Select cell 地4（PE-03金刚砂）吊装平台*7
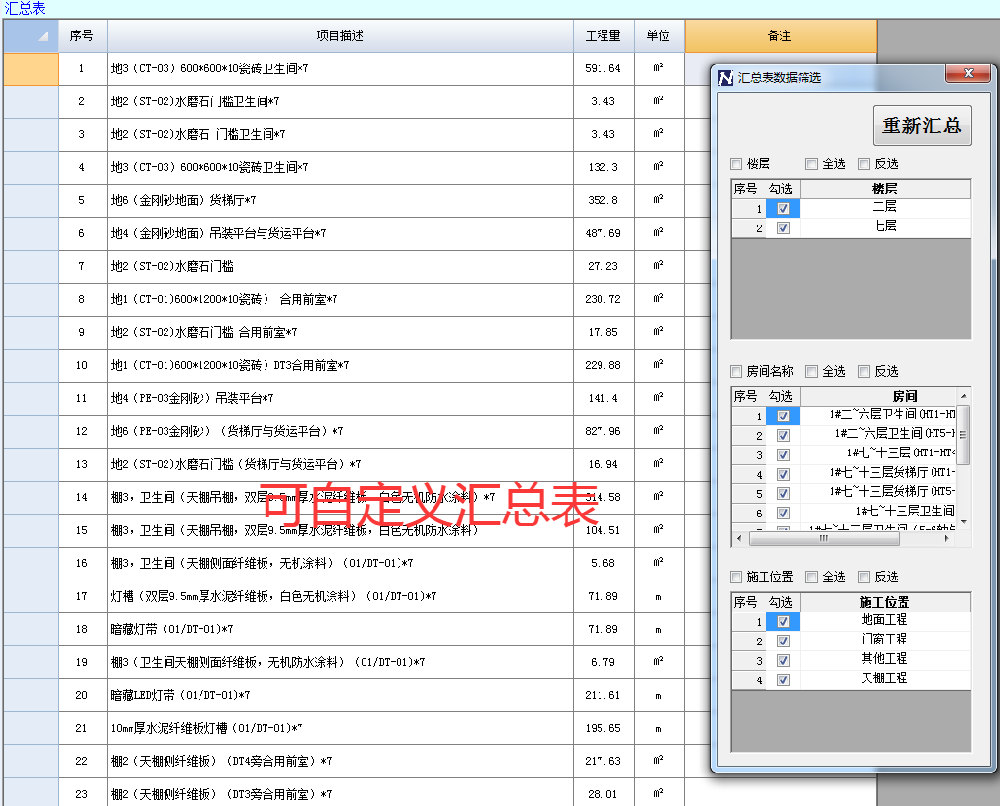This screenshot has height=806, width=1000. (x=340, y=399)
